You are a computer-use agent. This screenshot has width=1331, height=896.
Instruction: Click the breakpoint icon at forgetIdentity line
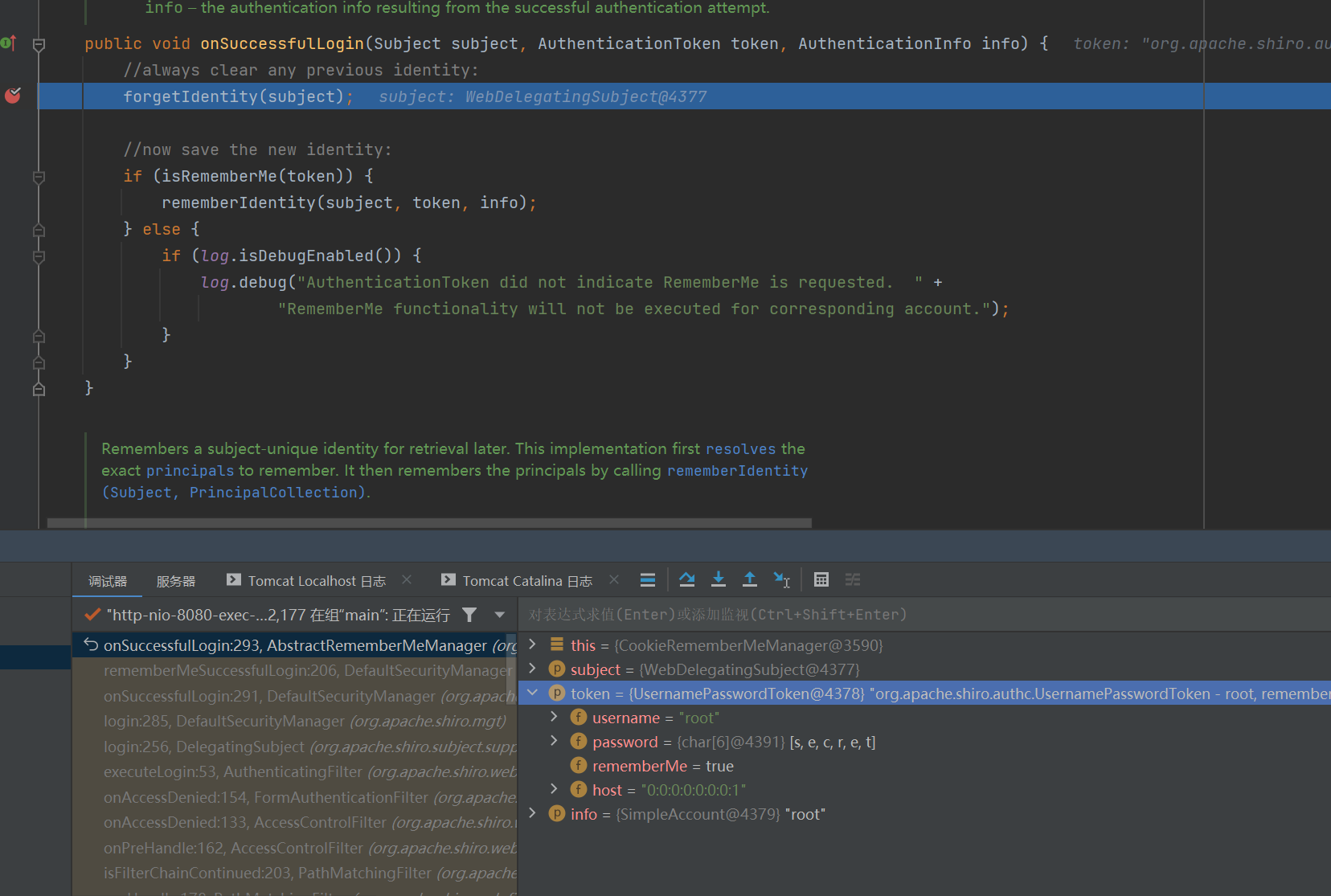click(13, 96)
